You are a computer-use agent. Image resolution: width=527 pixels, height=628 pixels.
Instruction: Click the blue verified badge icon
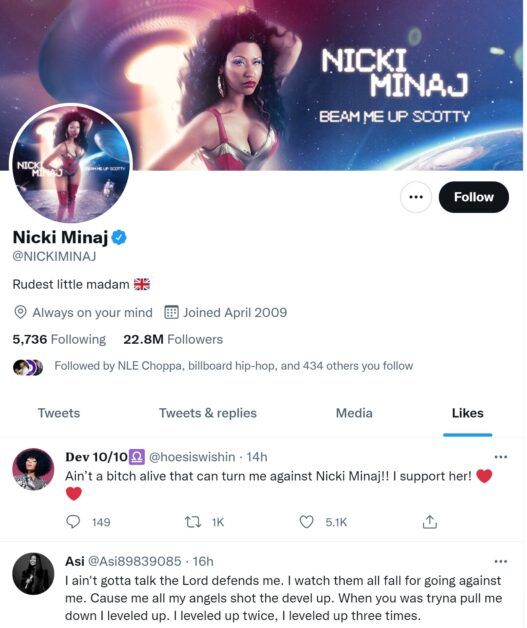coord(119,237)
